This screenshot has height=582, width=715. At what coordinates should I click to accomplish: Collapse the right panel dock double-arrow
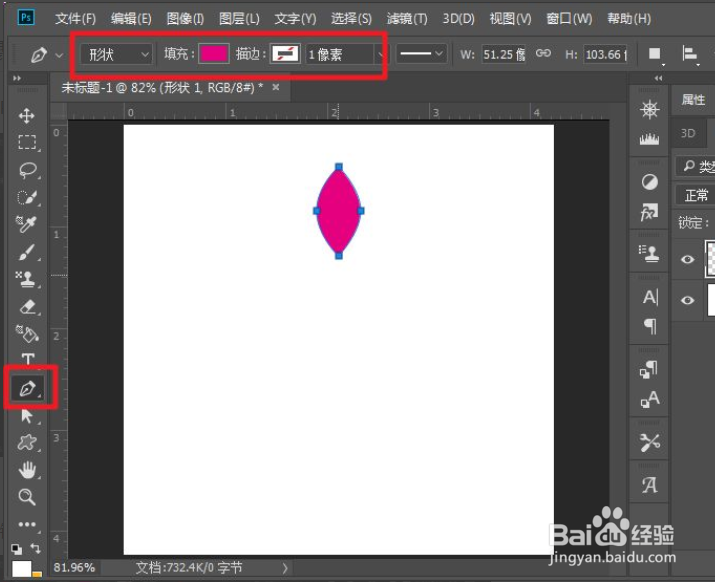click(658, 78)
